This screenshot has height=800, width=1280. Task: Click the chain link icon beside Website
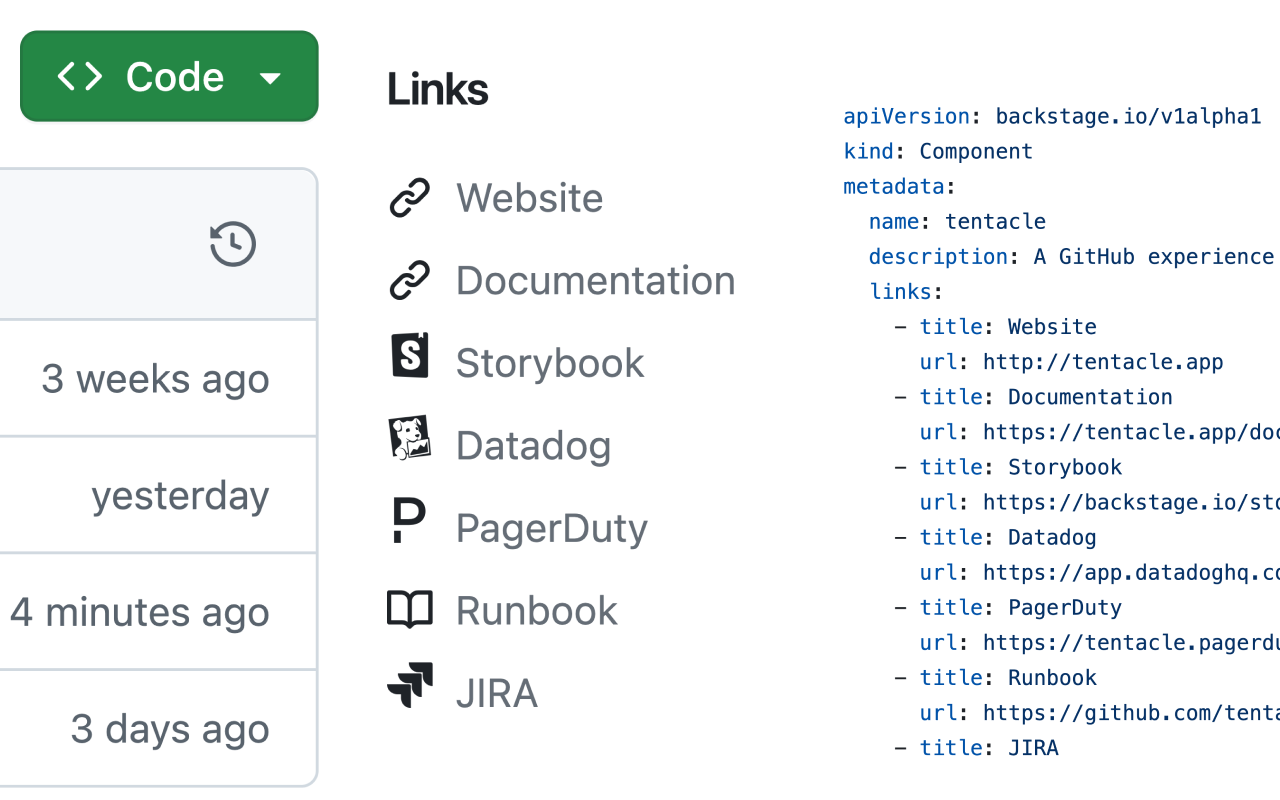click(x=410, y=197)
